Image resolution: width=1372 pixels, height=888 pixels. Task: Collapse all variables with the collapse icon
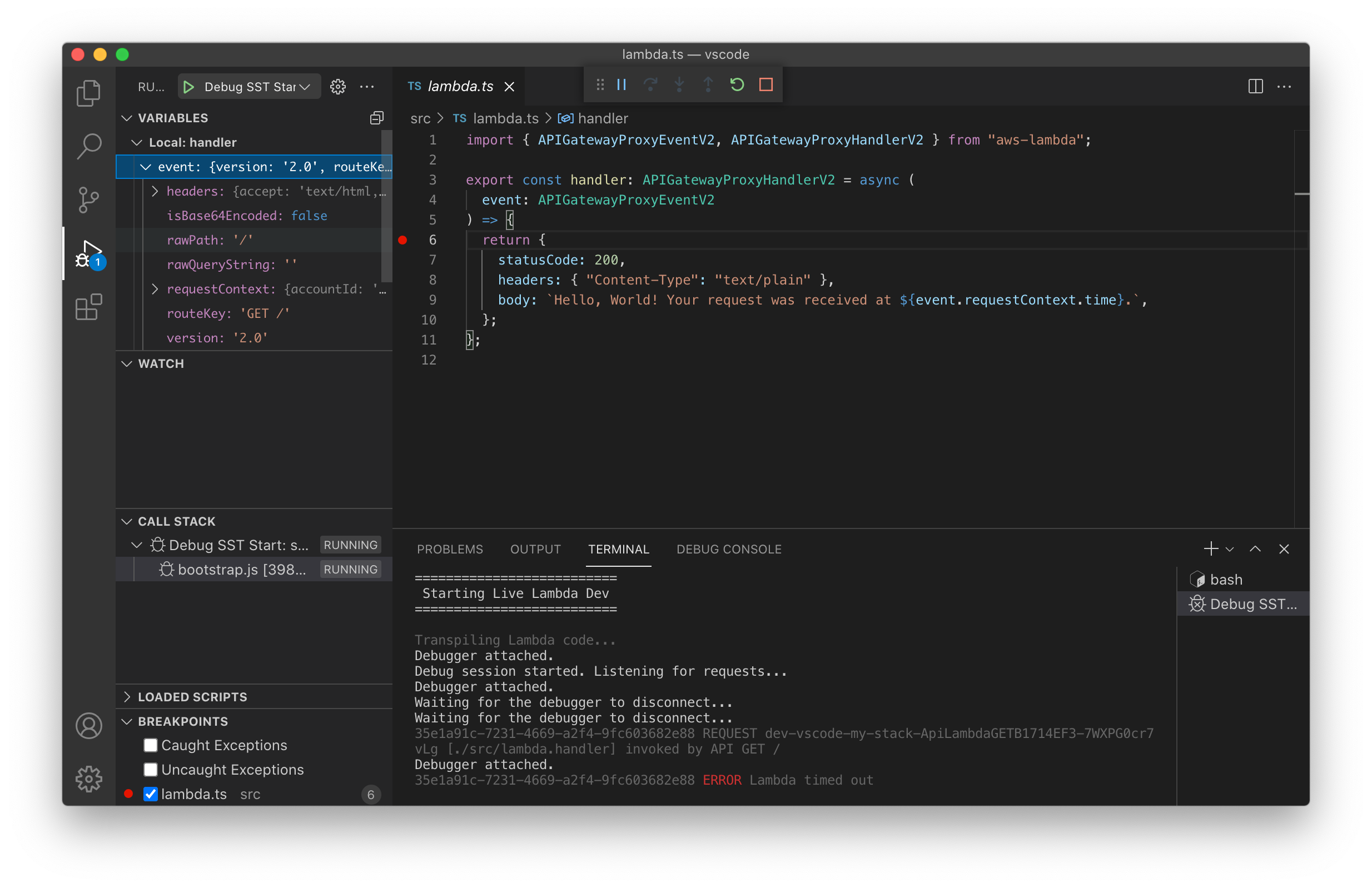click(376, 118)
